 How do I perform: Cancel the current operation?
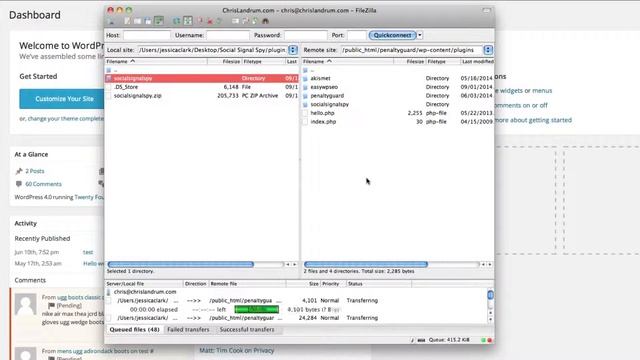click(x=200, y=21)
